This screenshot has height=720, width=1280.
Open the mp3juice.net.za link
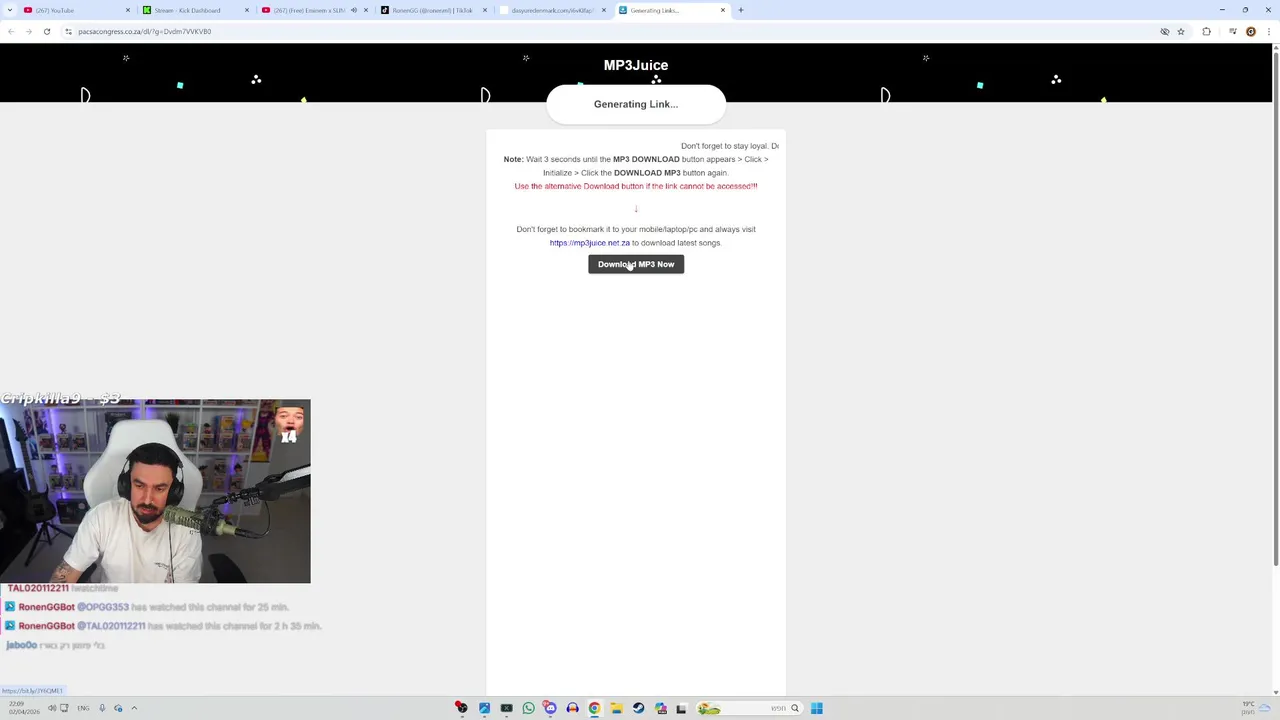click(589, 243)
